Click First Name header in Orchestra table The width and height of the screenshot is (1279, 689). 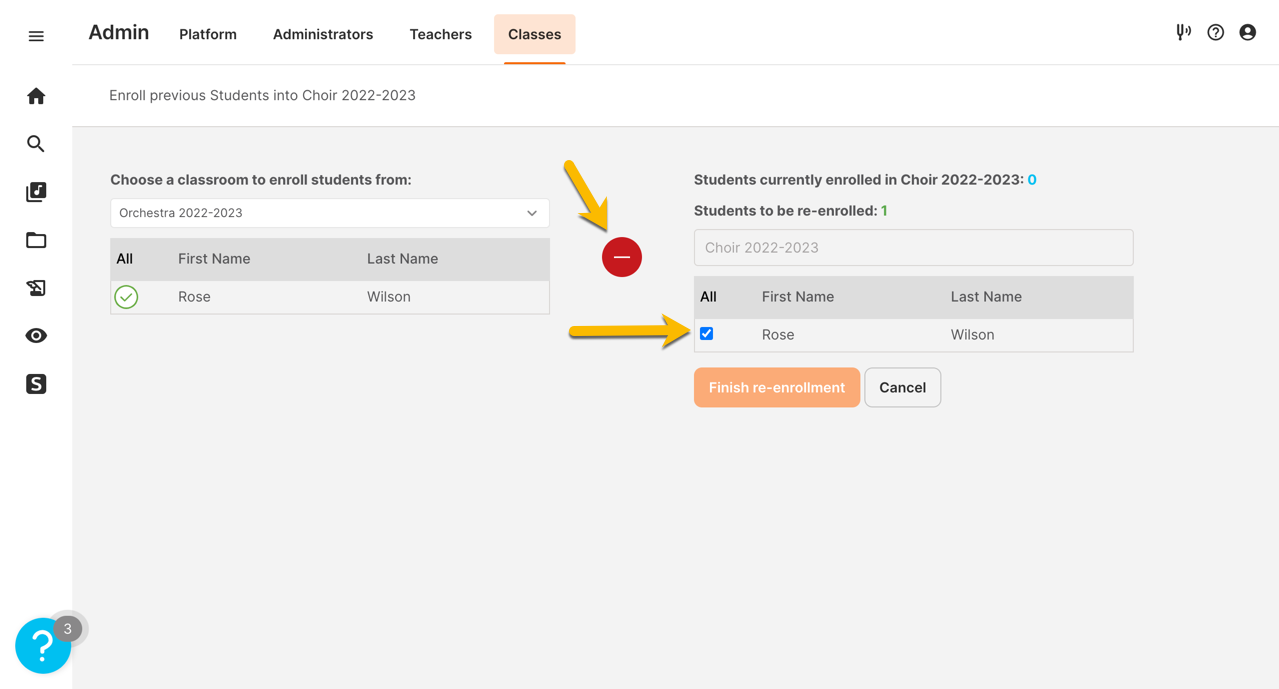pos(214,259)
